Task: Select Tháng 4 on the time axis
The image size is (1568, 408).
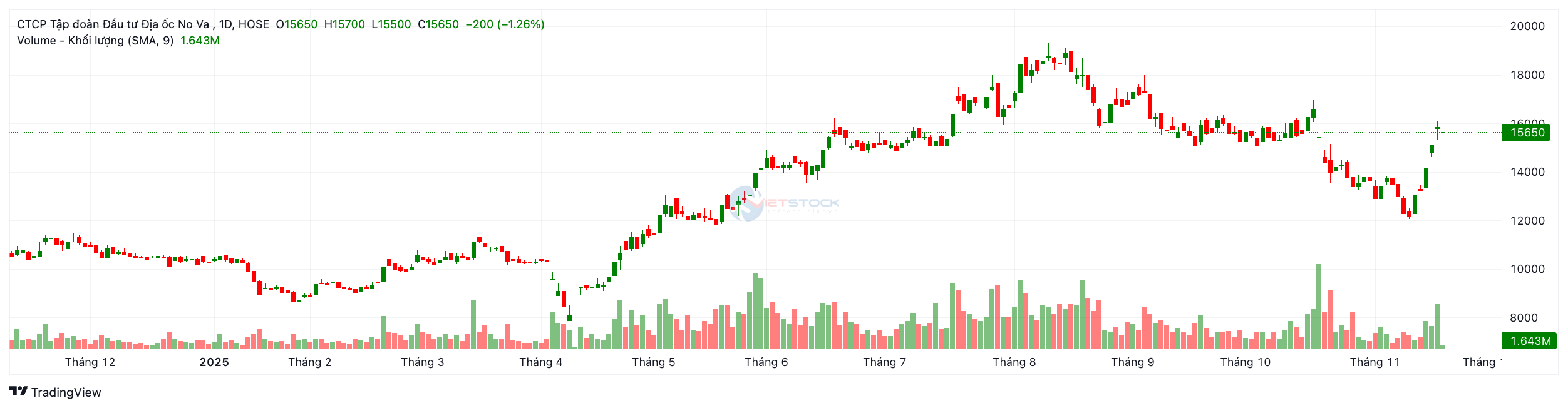Action: [541, 362]
